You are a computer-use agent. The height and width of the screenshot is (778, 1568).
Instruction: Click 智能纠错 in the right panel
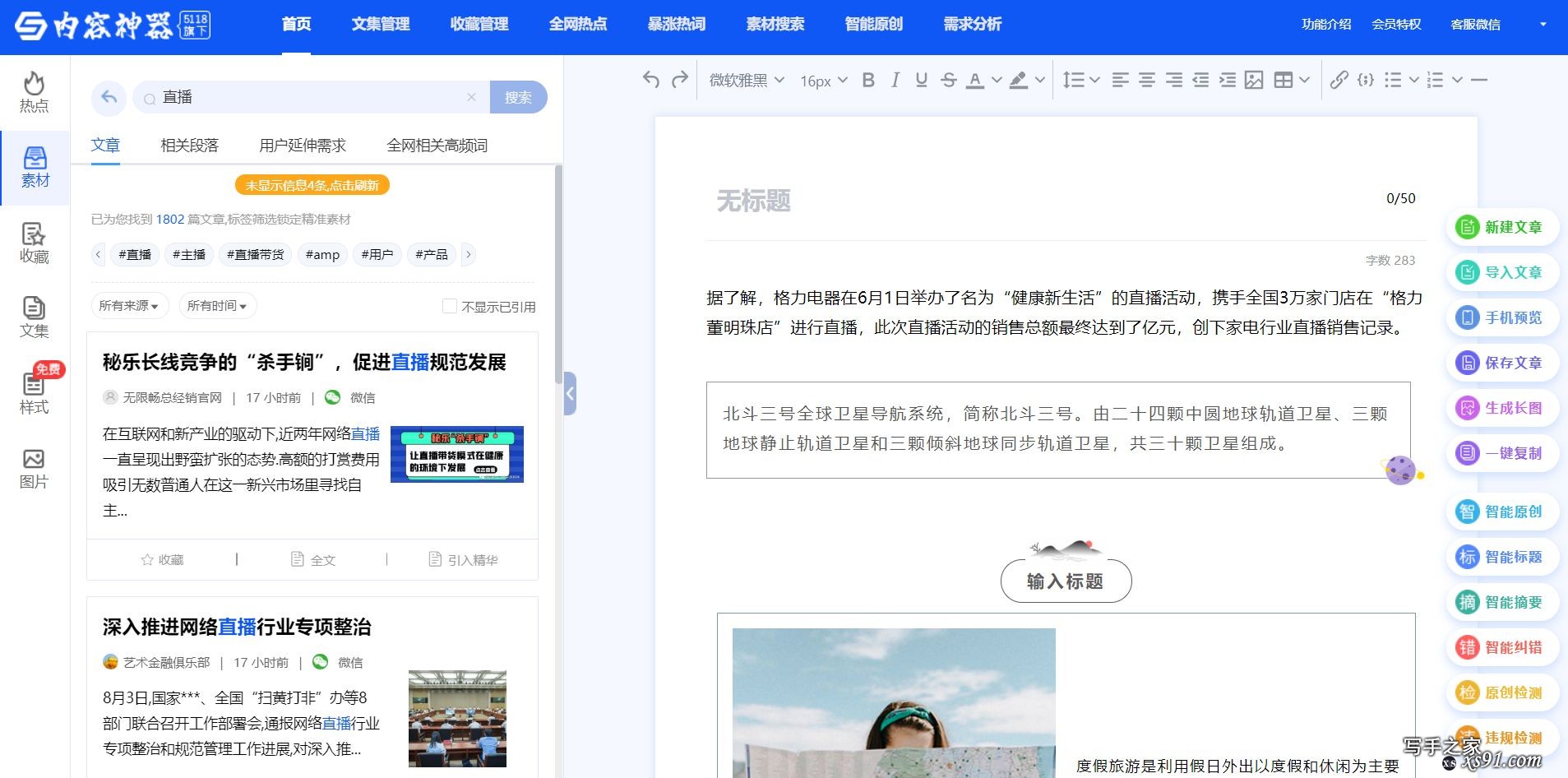1502,647
